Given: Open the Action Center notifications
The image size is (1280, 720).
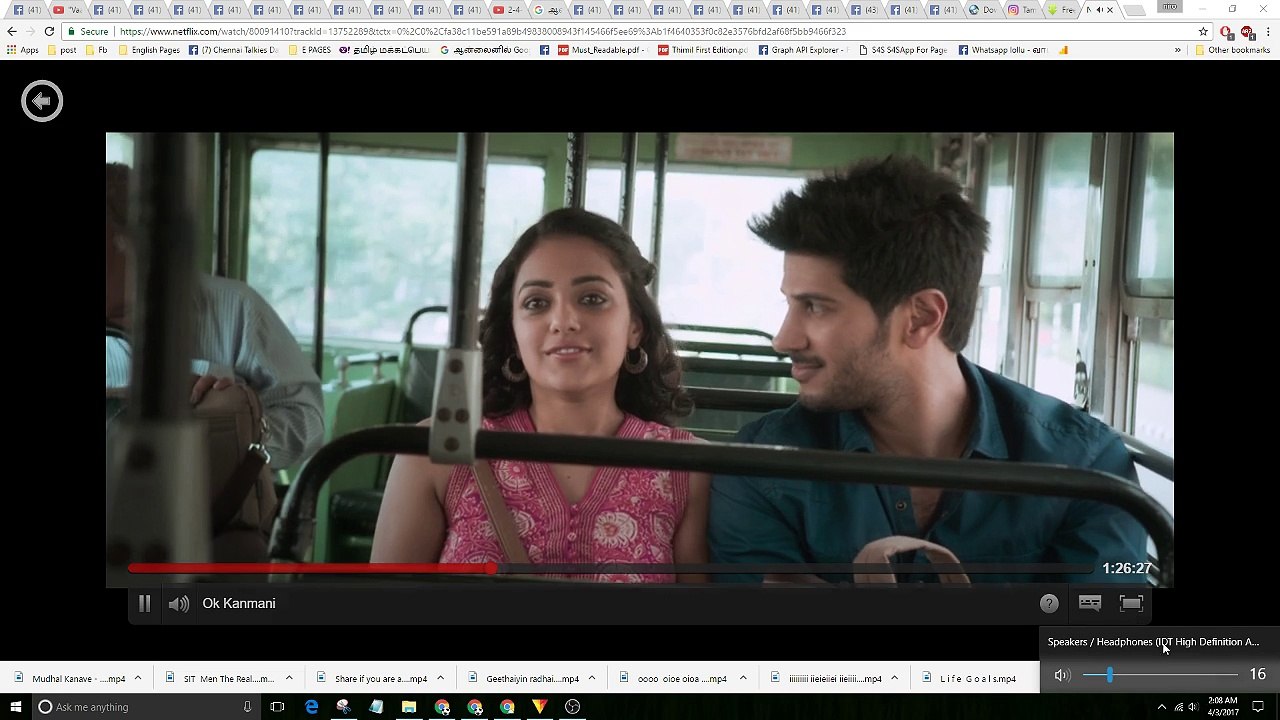Looking at the screenshot, I should (1258, 707).
